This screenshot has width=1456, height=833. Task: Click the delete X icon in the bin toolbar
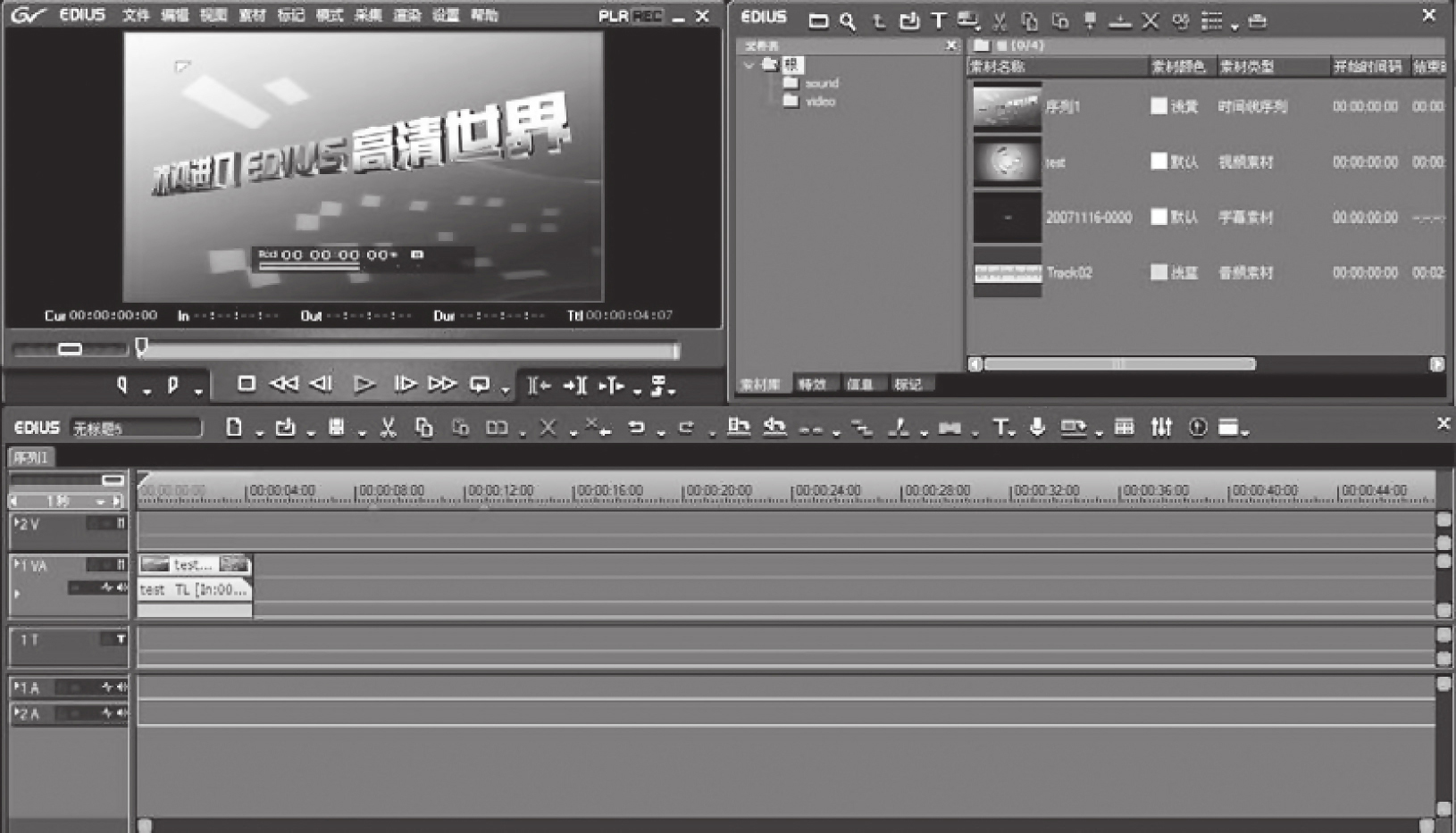tap(1151, 21)
